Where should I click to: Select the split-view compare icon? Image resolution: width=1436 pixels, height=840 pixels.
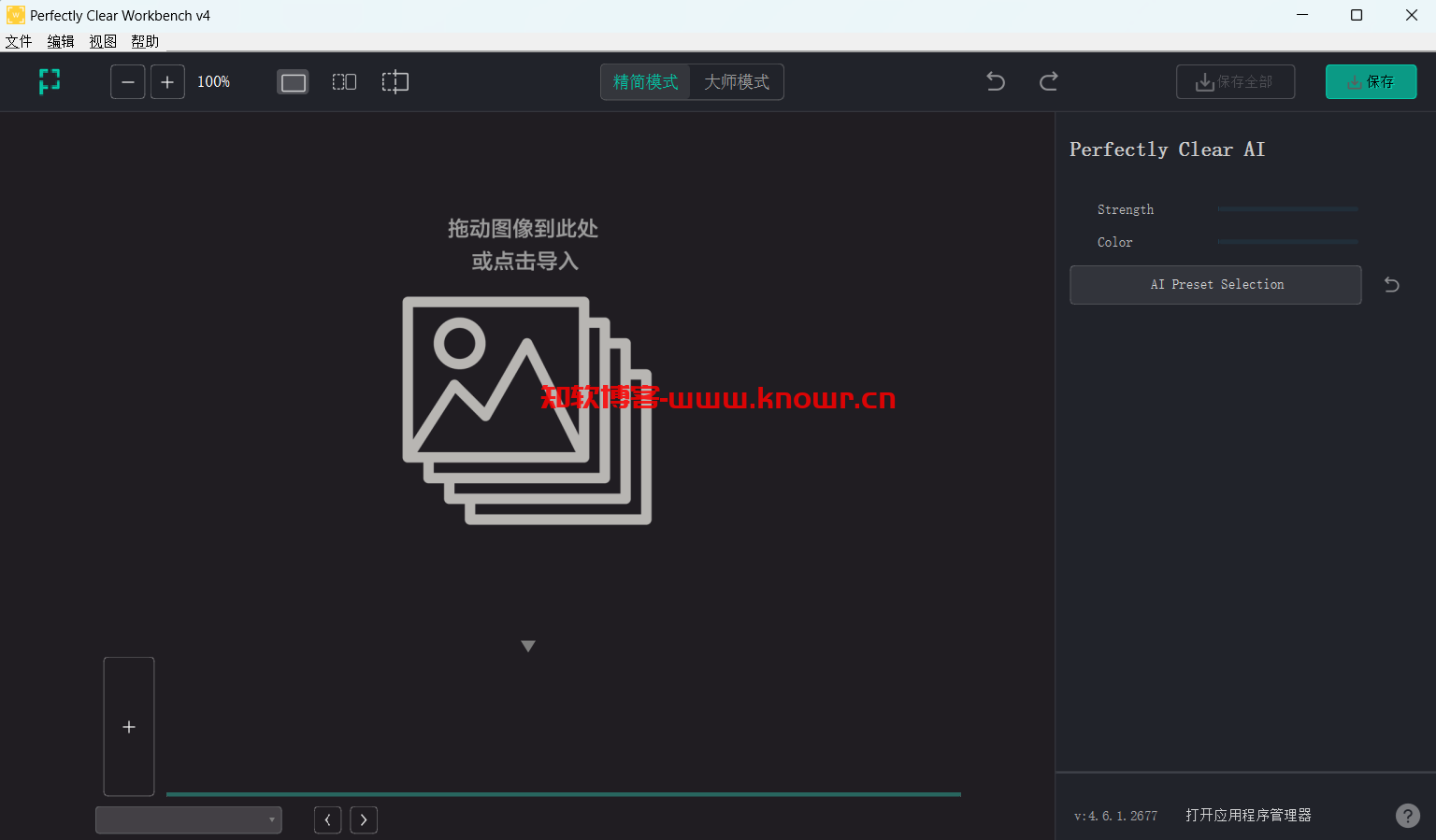pos(395,82)
